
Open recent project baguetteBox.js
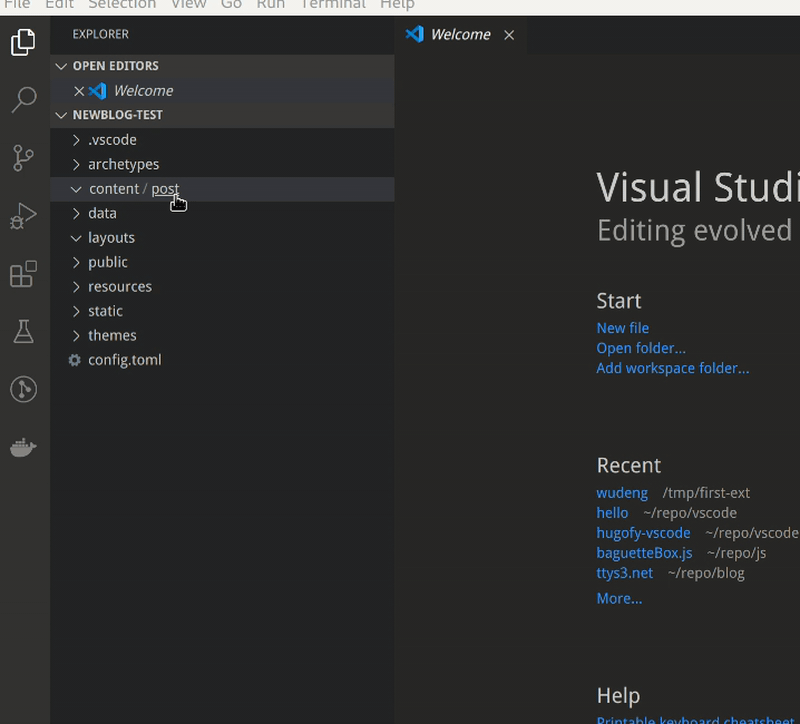coord(644,553)
